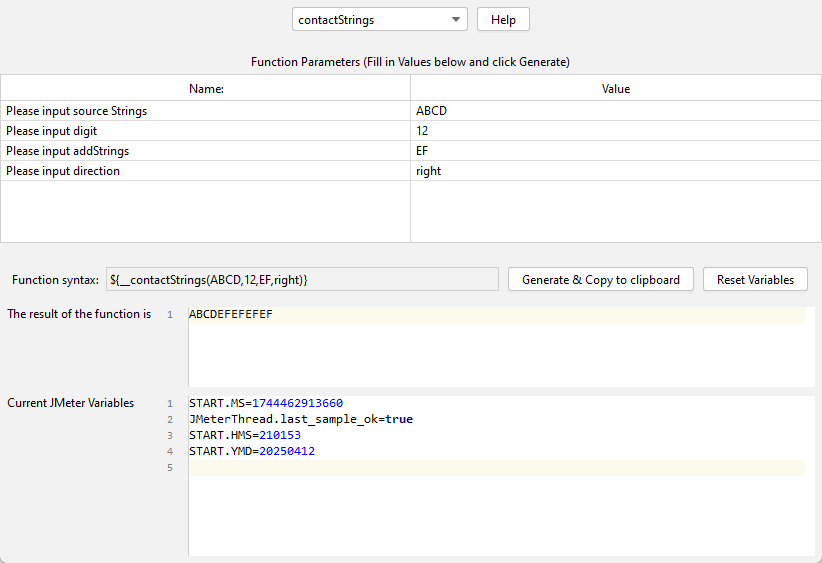Edit the source Strings value ABCD
This screenshot has width=822, height=563.
click(615, 111)
